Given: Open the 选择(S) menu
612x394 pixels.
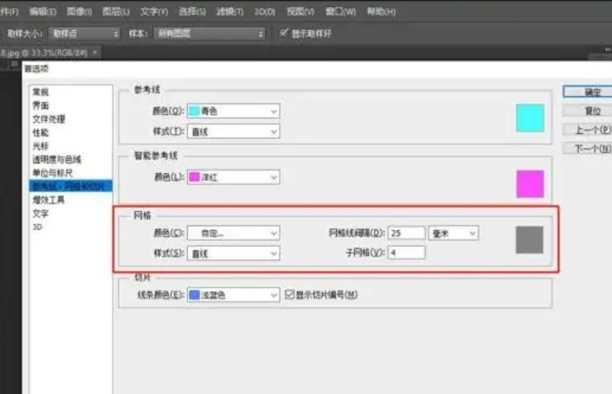Looking at the screenshot, I should [x=192, y=12].
